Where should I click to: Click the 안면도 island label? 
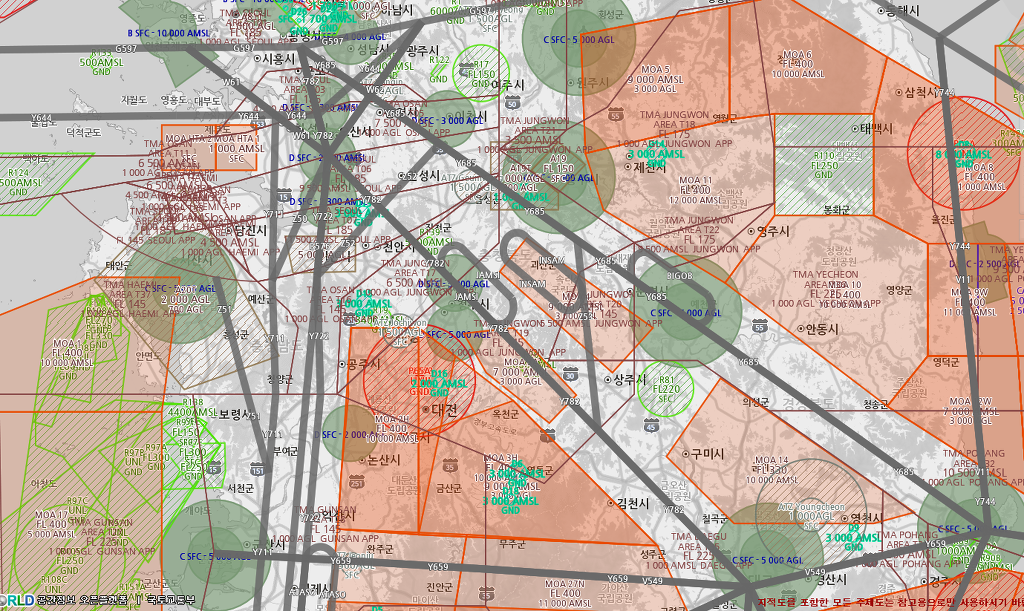[148, 356]
